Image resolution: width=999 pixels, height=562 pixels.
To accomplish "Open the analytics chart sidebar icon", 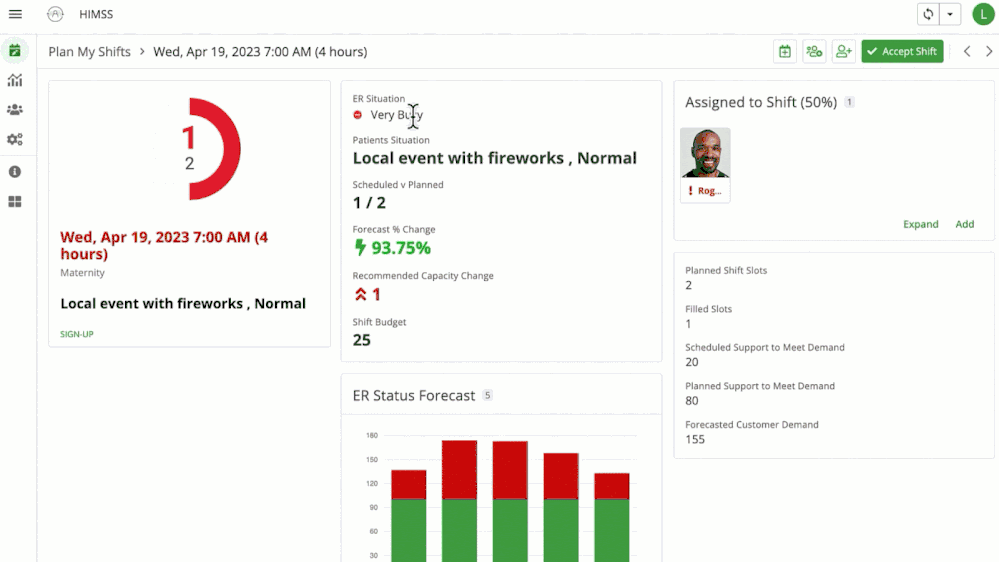I will click(15, 80).
